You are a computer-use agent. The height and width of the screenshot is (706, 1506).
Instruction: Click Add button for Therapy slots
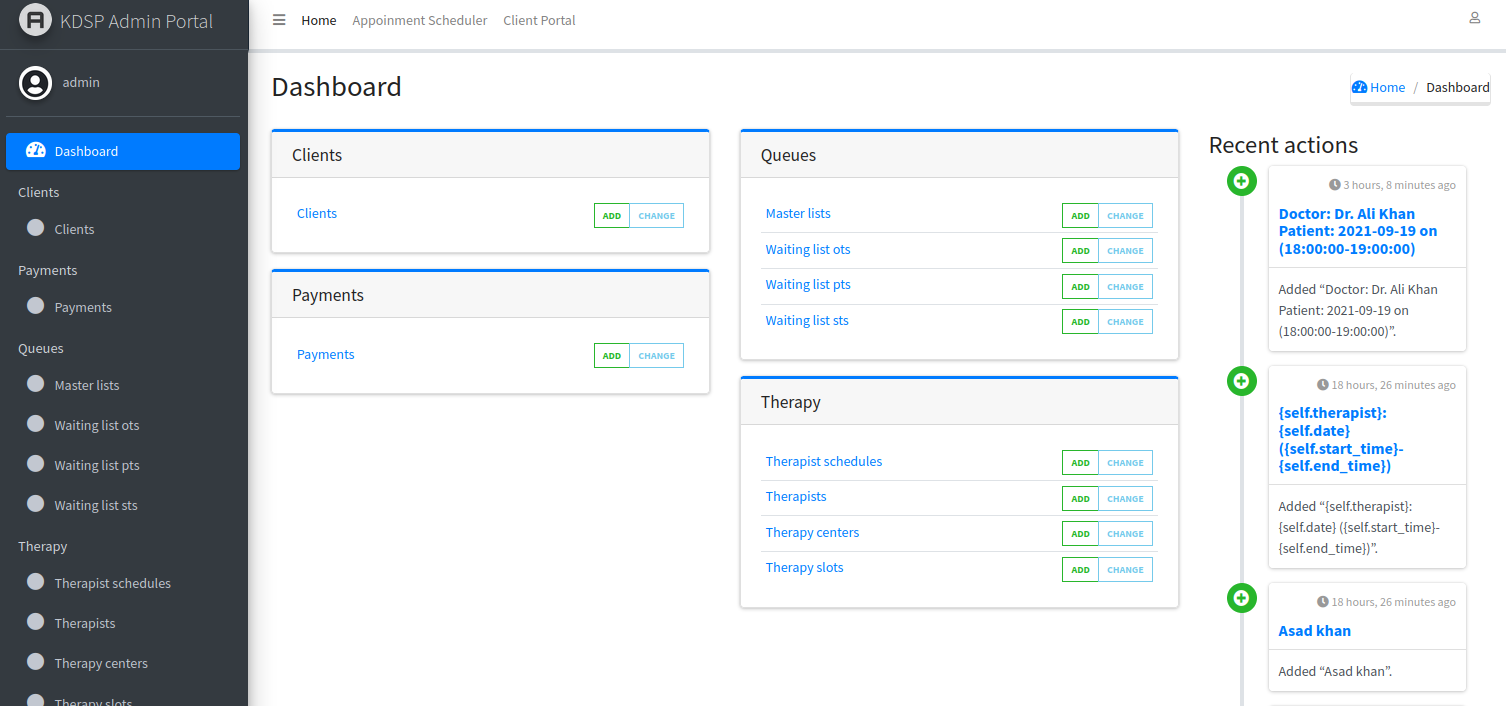[1080, 570]
